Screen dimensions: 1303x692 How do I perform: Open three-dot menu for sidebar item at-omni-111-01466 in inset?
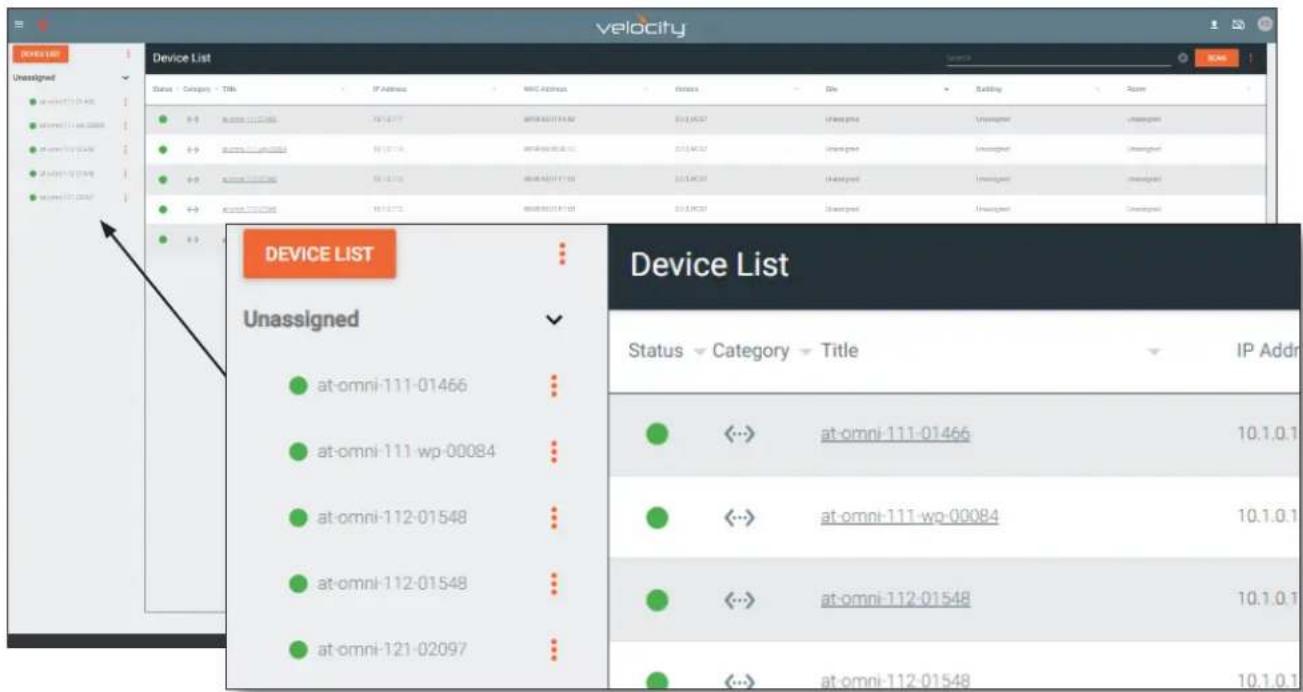pos(553,386)
